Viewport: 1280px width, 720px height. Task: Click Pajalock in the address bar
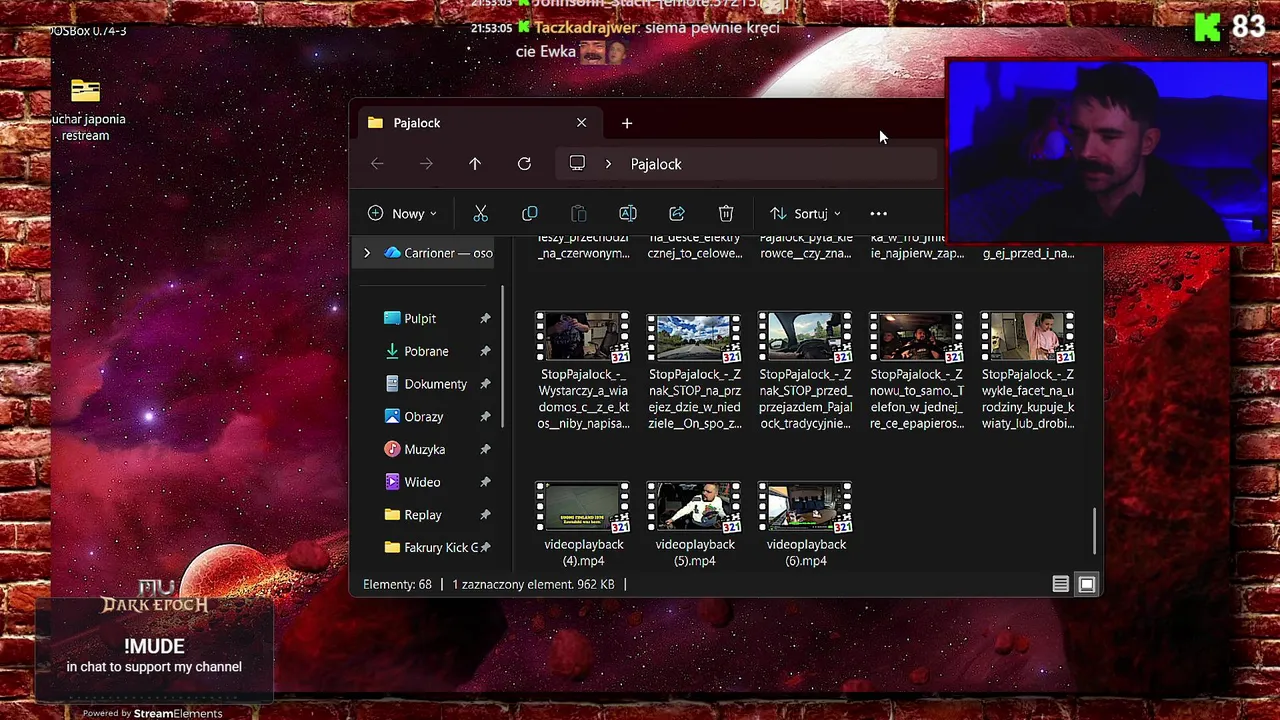656,164
